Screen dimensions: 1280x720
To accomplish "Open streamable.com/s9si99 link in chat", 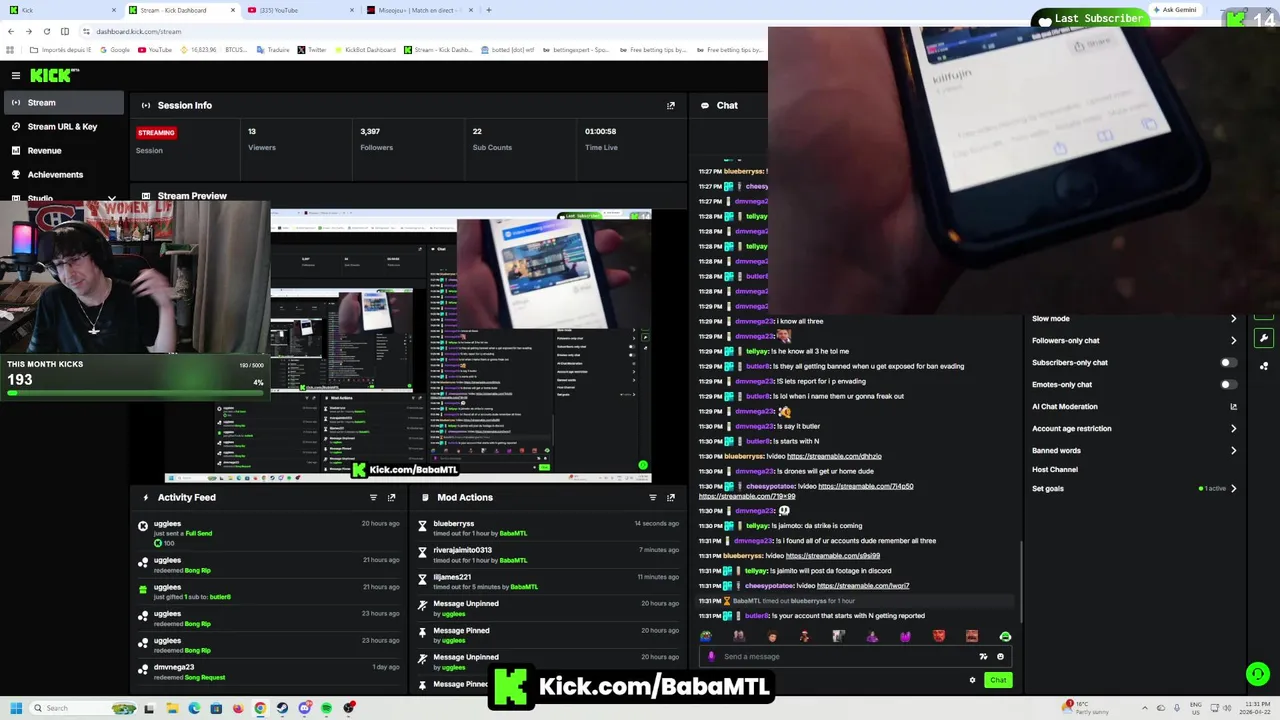I will (x=833, y=555).
